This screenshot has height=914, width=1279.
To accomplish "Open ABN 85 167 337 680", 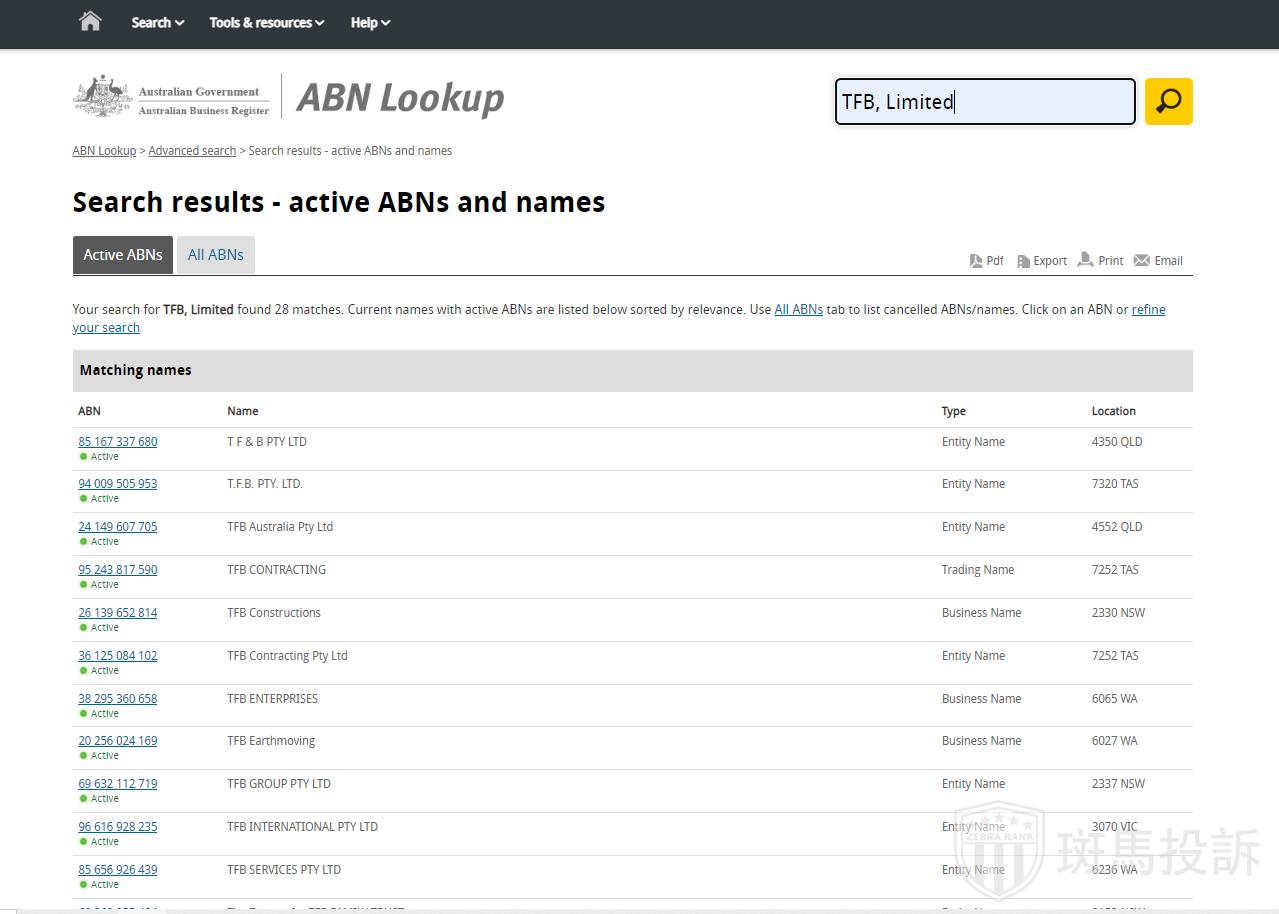I will point(118,442).
